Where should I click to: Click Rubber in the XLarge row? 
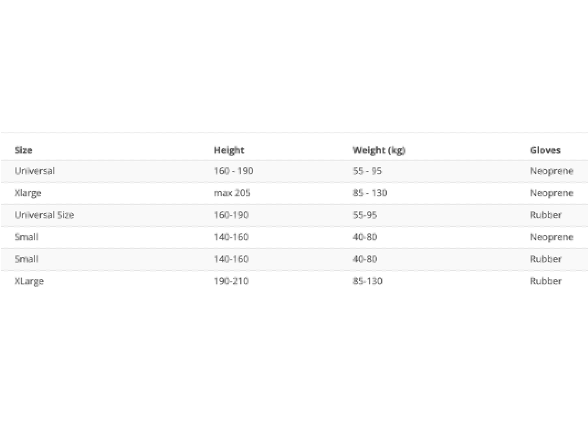(546, 281)
